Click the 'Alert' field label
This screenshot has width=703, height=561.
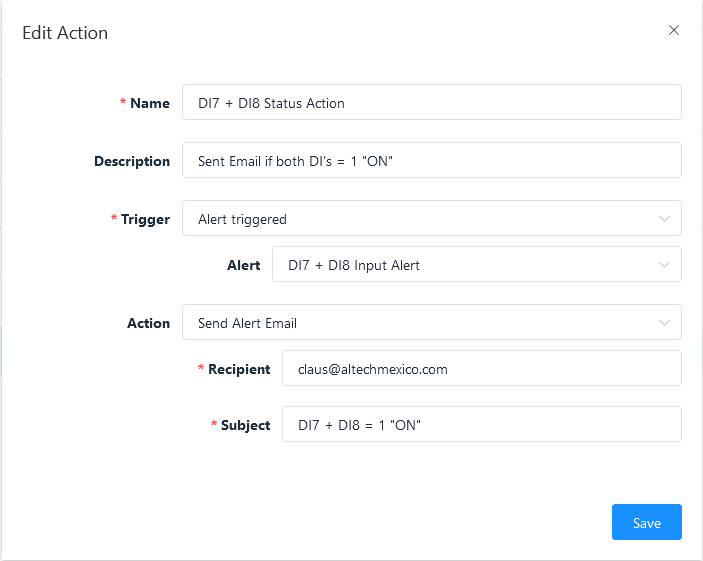pyautogui.click(x=243, y=265)
